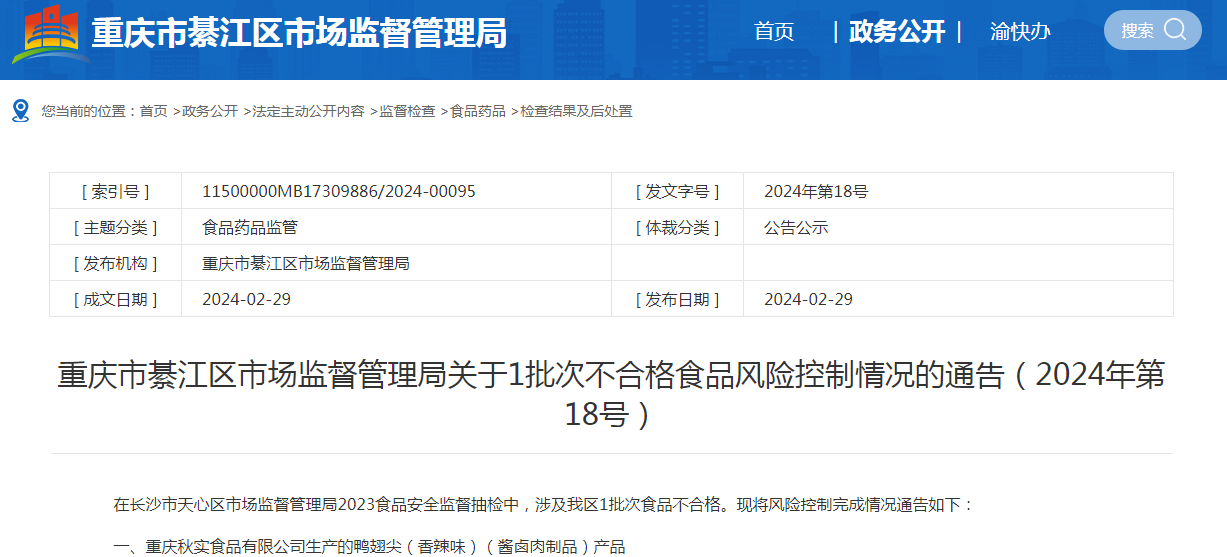The height and width of the screenshot is (557, 1227).
Task: Open the 检查结果及后处置 breadcrumb link
Action: point(575,111)
